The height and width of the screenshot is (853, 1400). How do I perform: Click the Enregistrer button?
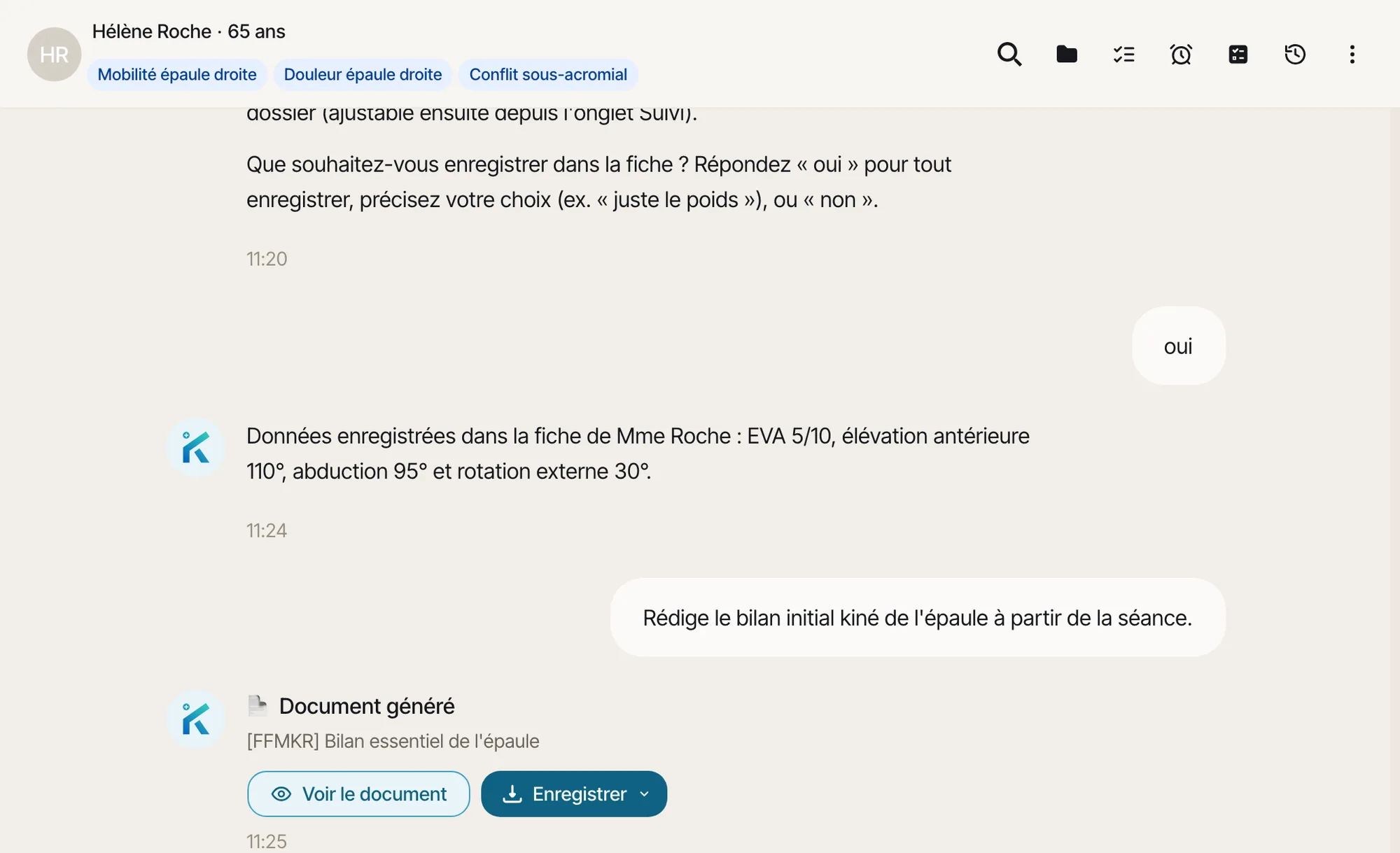[574, 794]
